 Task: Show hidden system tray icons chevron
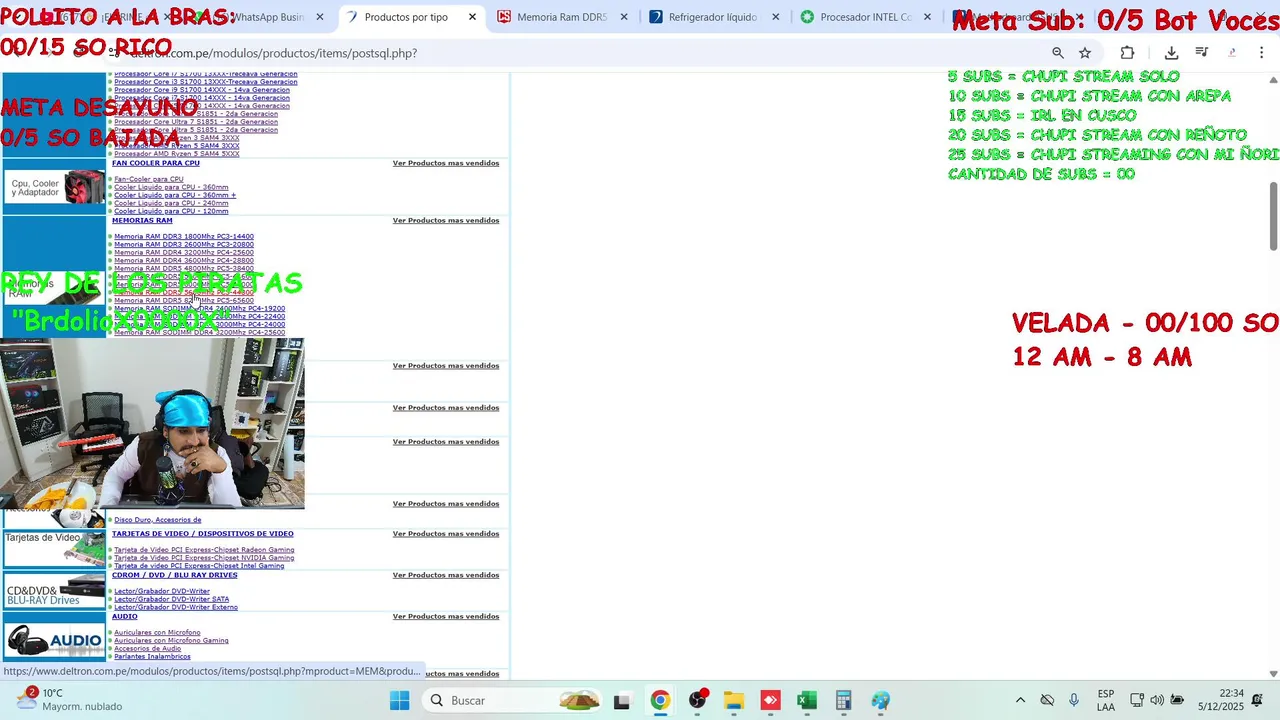[x=1020, y=700]
